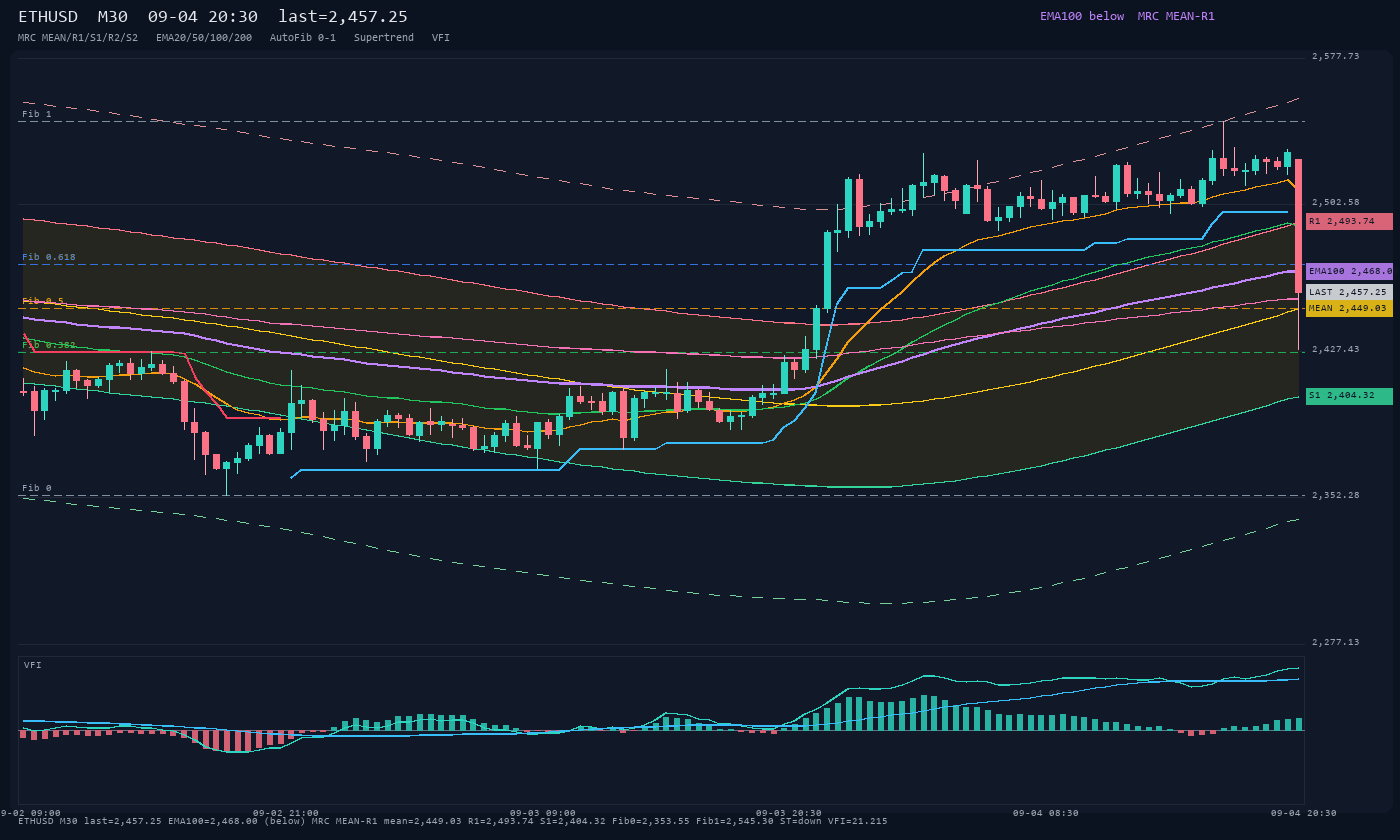
Task: Select the AutoFib 0-1 legend entry
Action: point(303,37)
